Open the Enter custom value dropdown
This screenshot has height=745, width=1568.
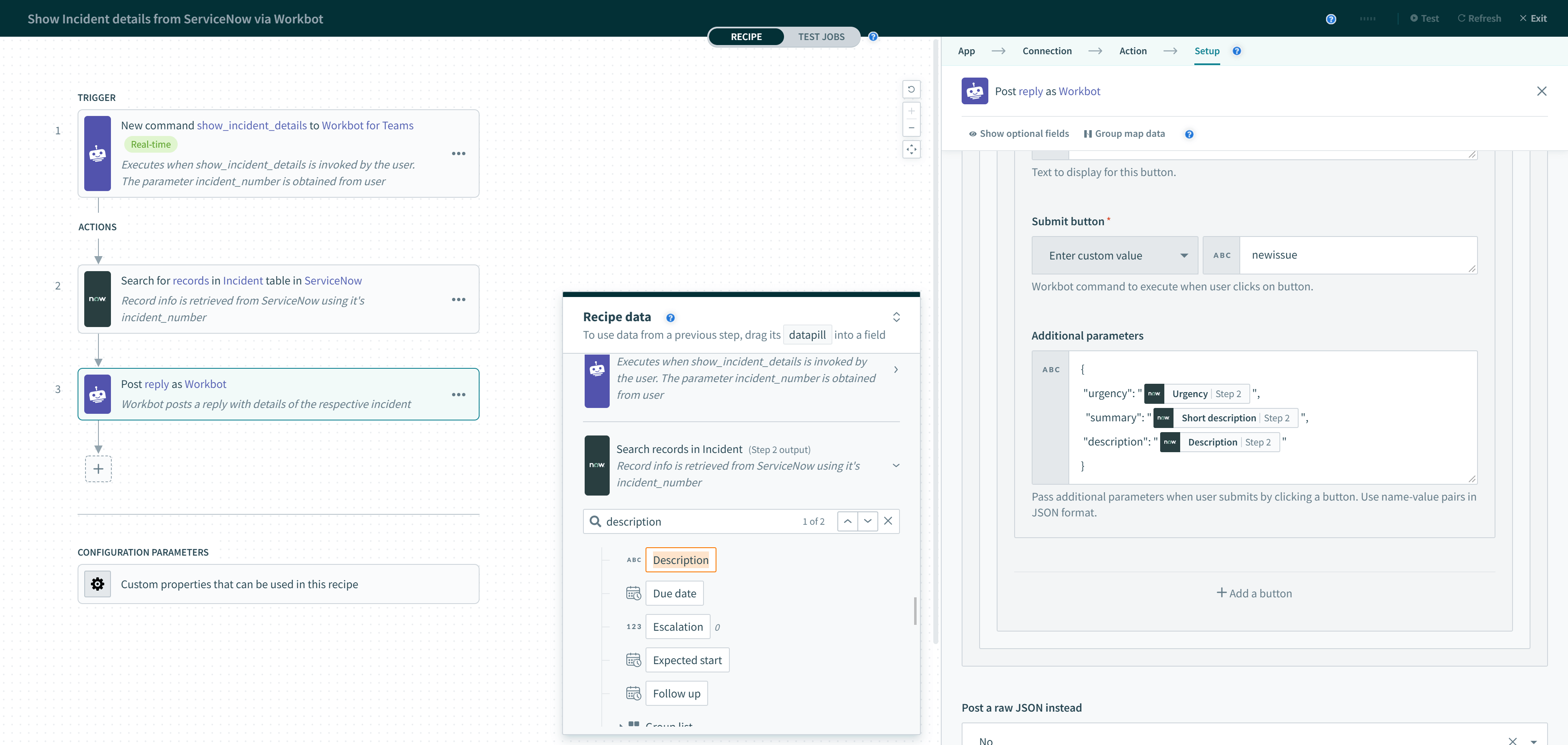pyautogui.click(x=1115, y=256)
